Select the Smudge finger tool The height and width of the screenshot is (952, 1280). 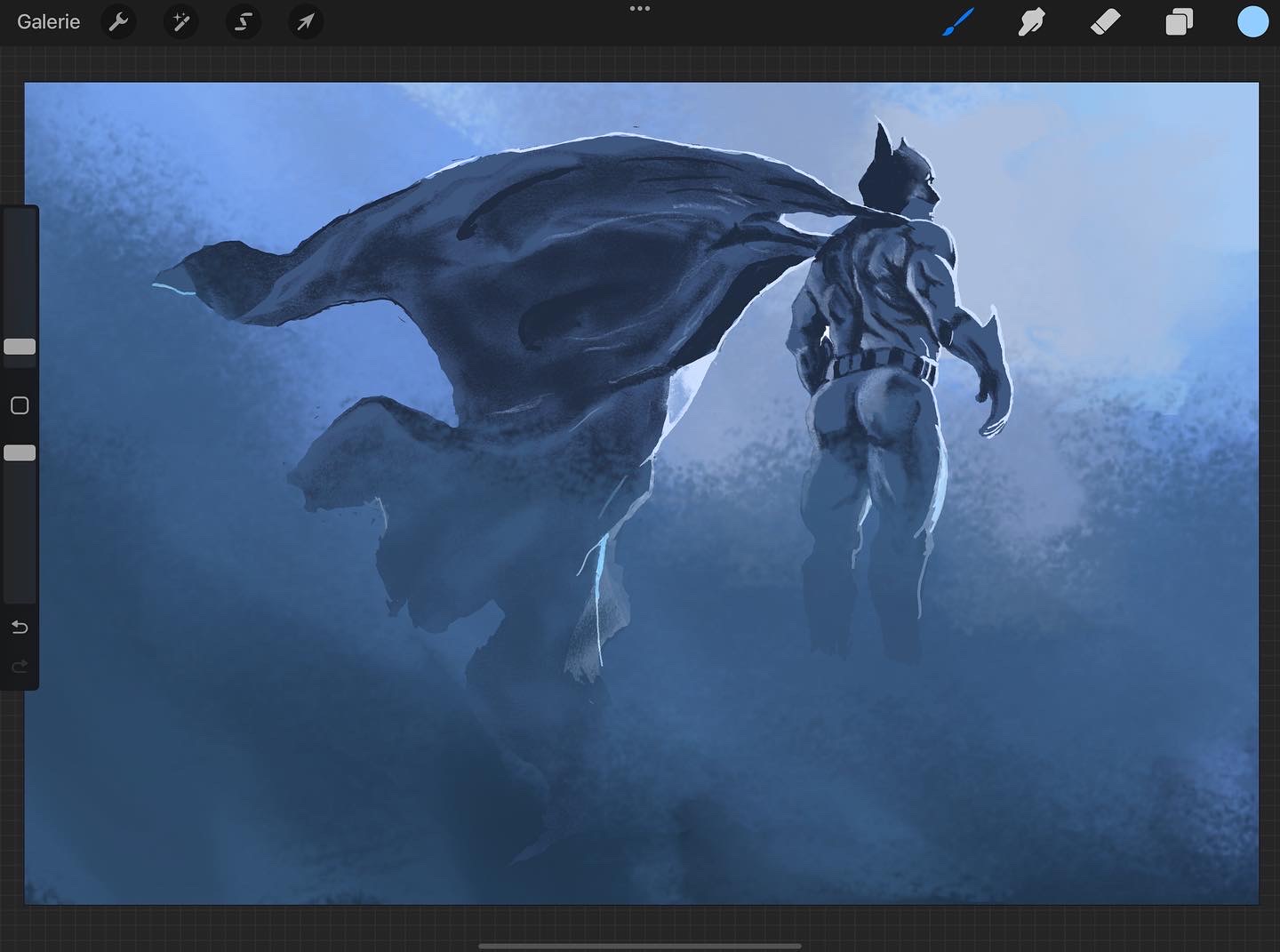[x=1031, y=22]
